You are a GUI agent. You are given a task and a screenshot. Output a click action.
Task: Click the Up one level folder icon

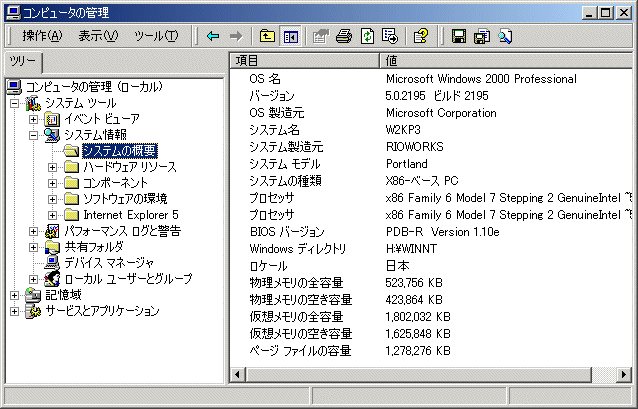[267, 36]
